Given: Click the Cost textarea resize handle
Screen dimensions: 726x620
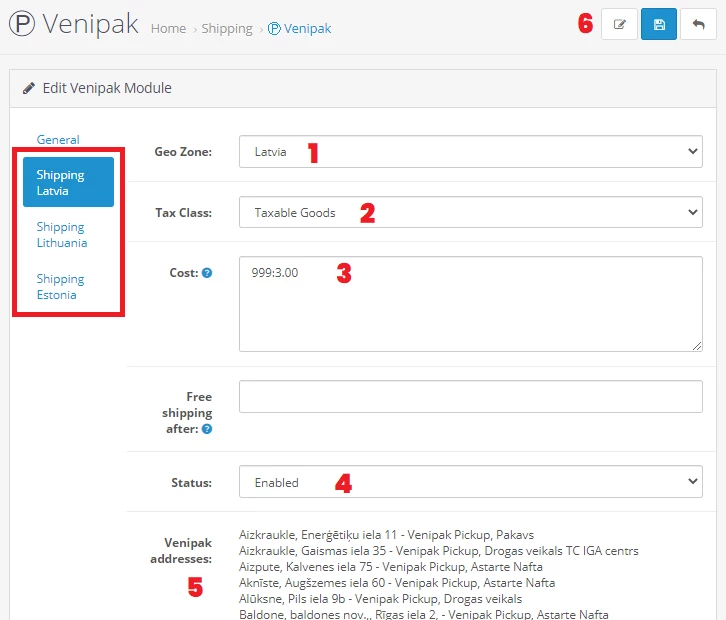Looking at the screenshot, I should [x=697, y=346].
